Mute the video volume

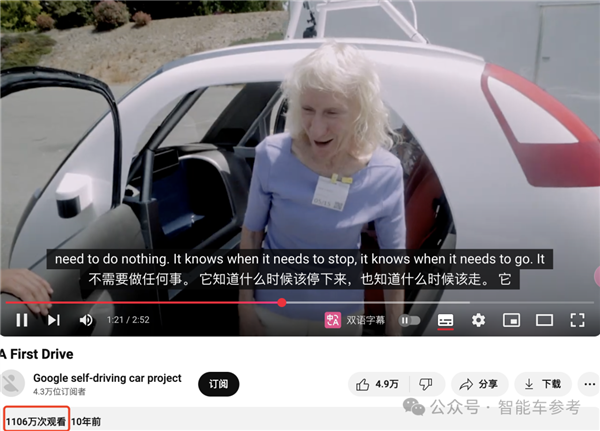(86, 320)
